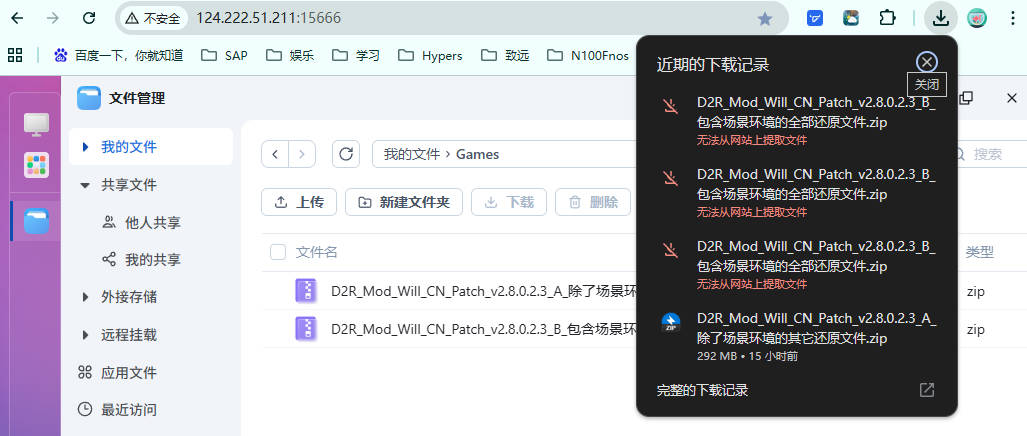Open the 百度一下 bookmark
The image size is (1027, 436).
(x=119, y=56)
